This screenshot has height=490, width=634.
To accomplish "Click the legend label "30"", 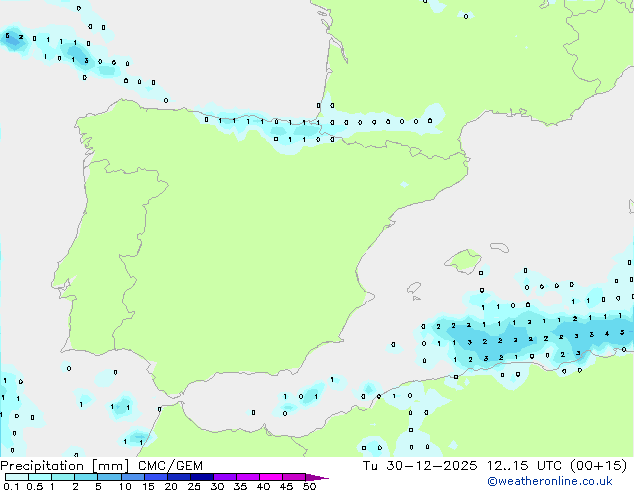I will 217,486.
